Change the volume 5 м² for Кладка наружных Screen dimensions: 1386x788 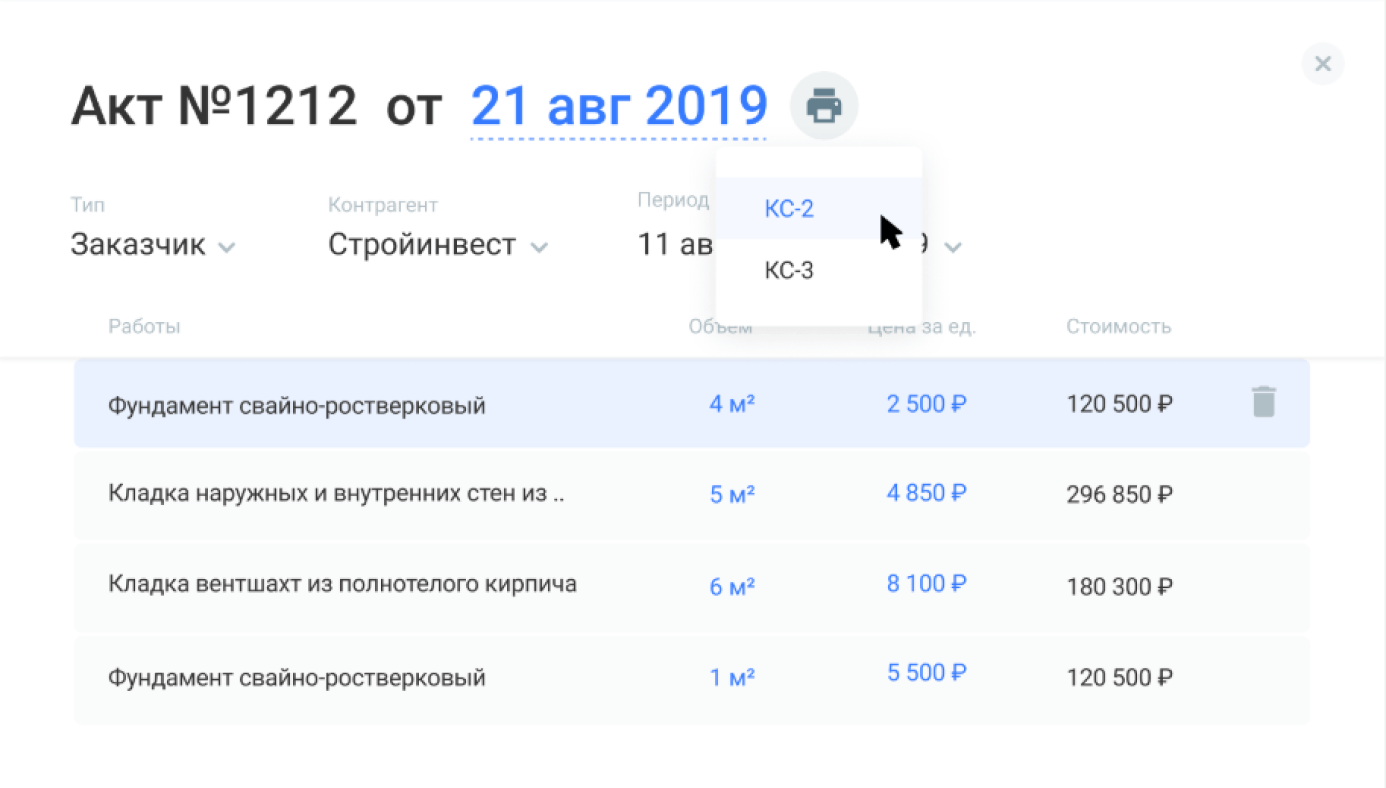[732, 495]
